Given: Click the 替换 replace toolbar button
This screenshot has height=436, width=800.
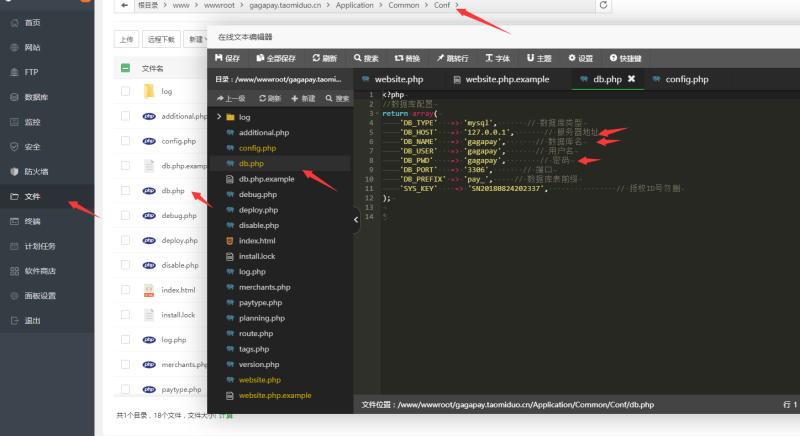Looking at the screenshot, I should click(407, 58).
